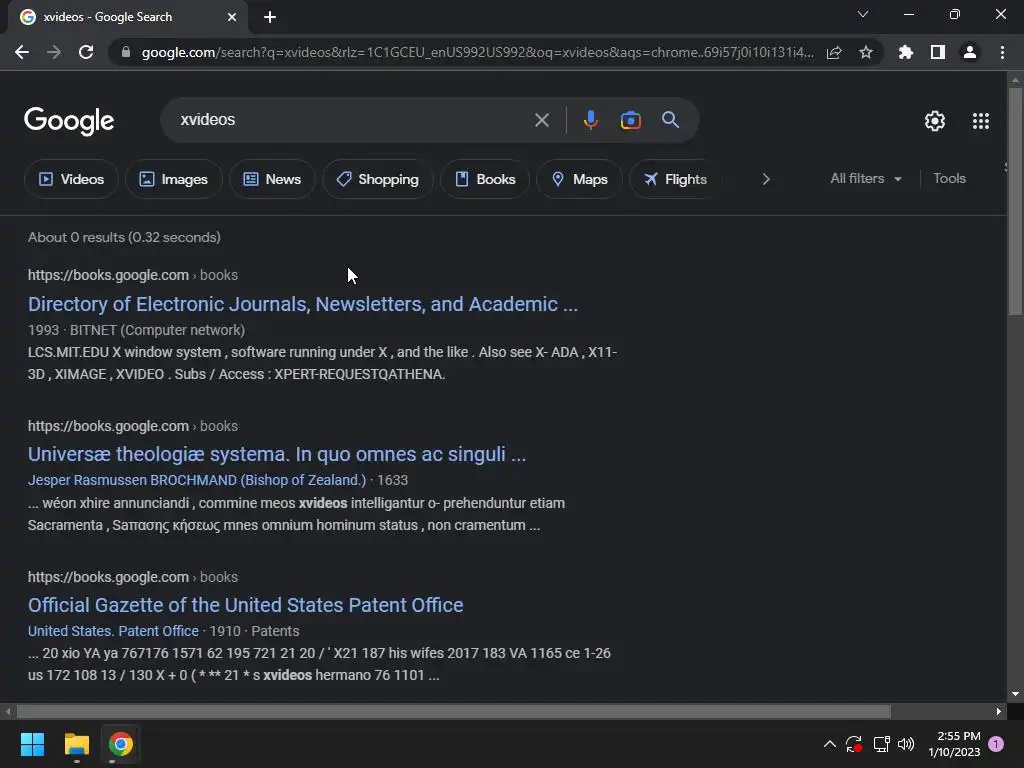Open Official Gazette Patent Office result
The image size is (1024, 768).
246,605
